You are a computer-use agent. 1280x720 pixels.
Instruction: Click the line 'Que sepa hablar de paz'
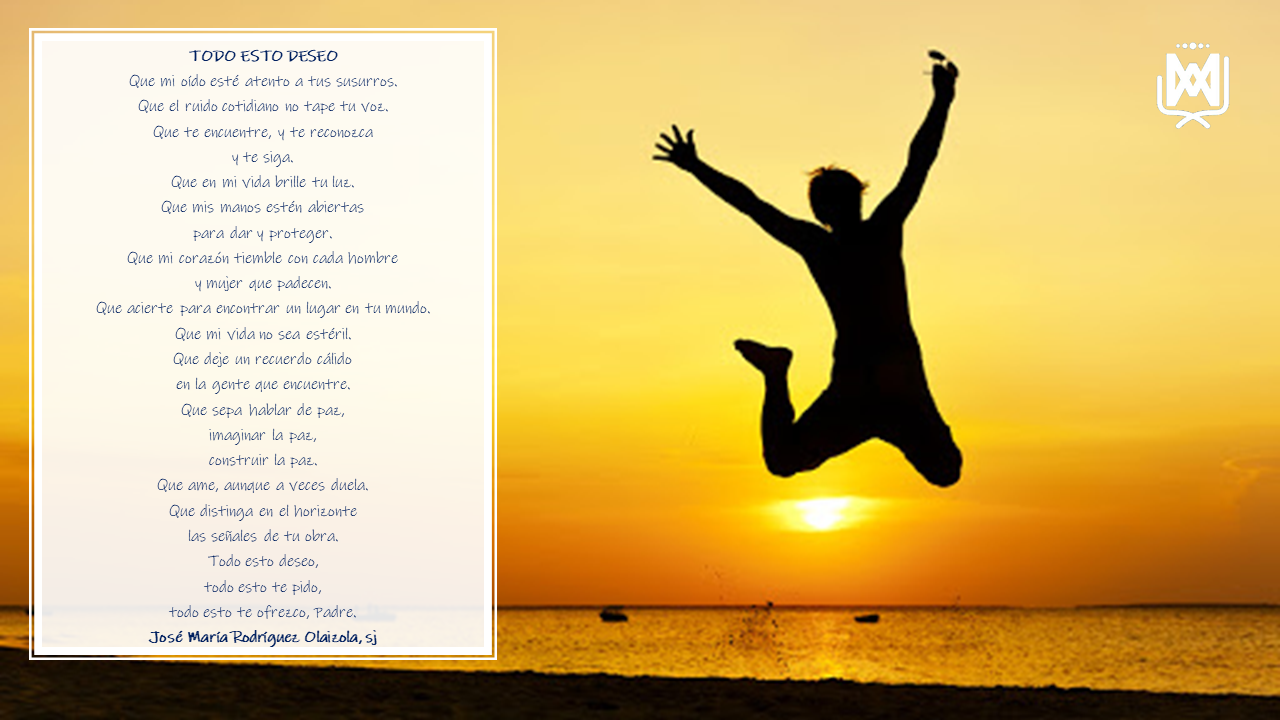coord(263,410)
